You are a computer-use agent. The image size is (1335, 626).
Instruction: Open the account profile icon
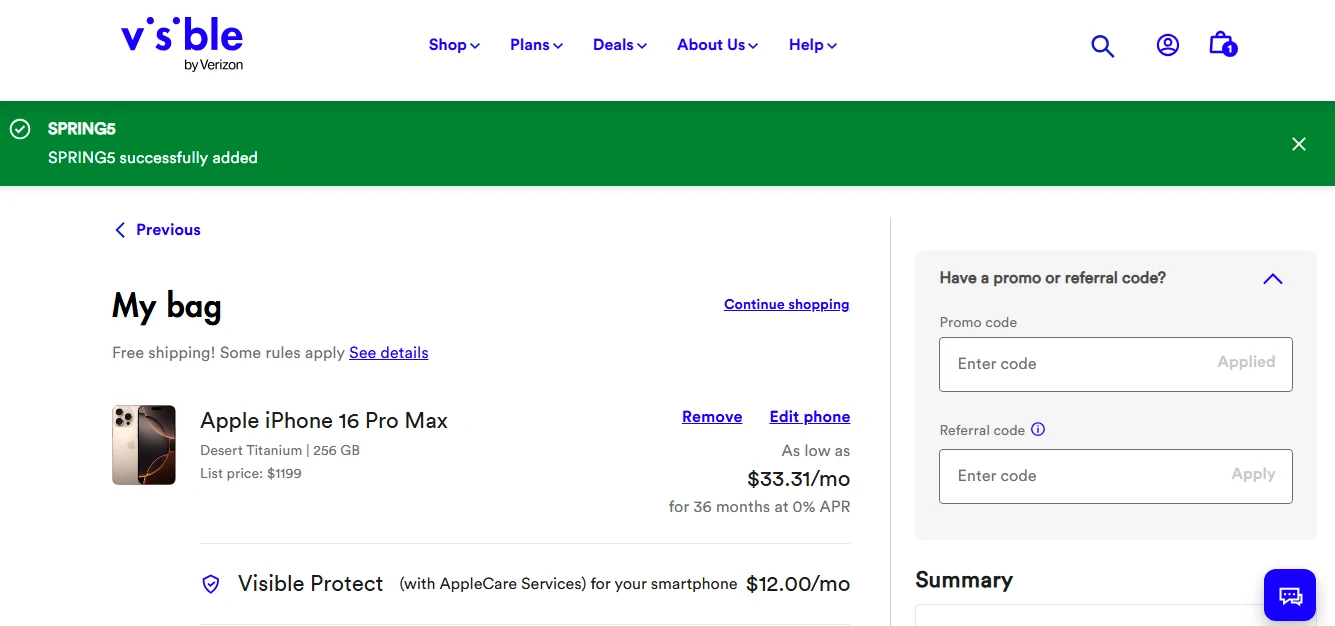pyautogui.click(x=1168, y=45)
